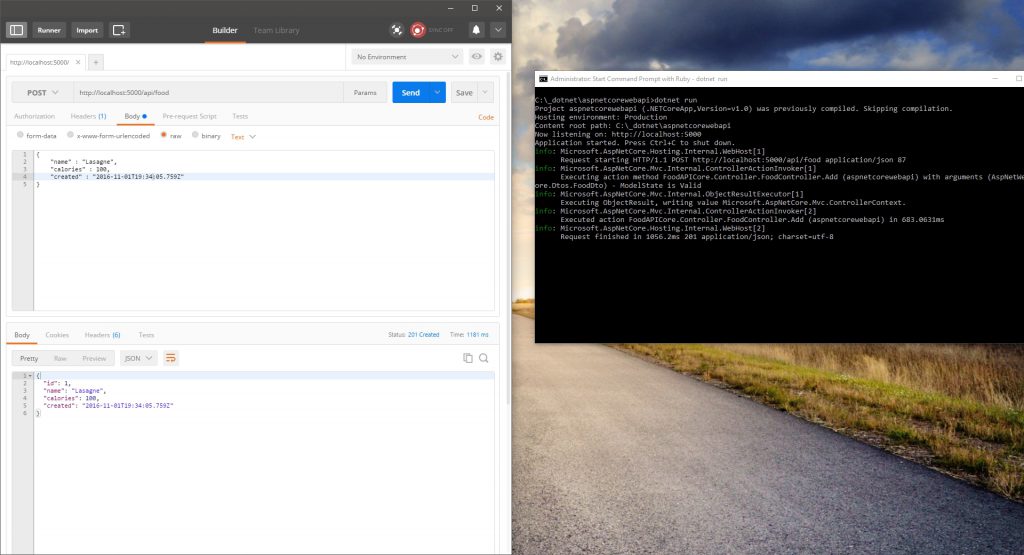This screenshot has height=555, width=1024.
Task: Open the POST method dropdown
Action: [42, 93]
